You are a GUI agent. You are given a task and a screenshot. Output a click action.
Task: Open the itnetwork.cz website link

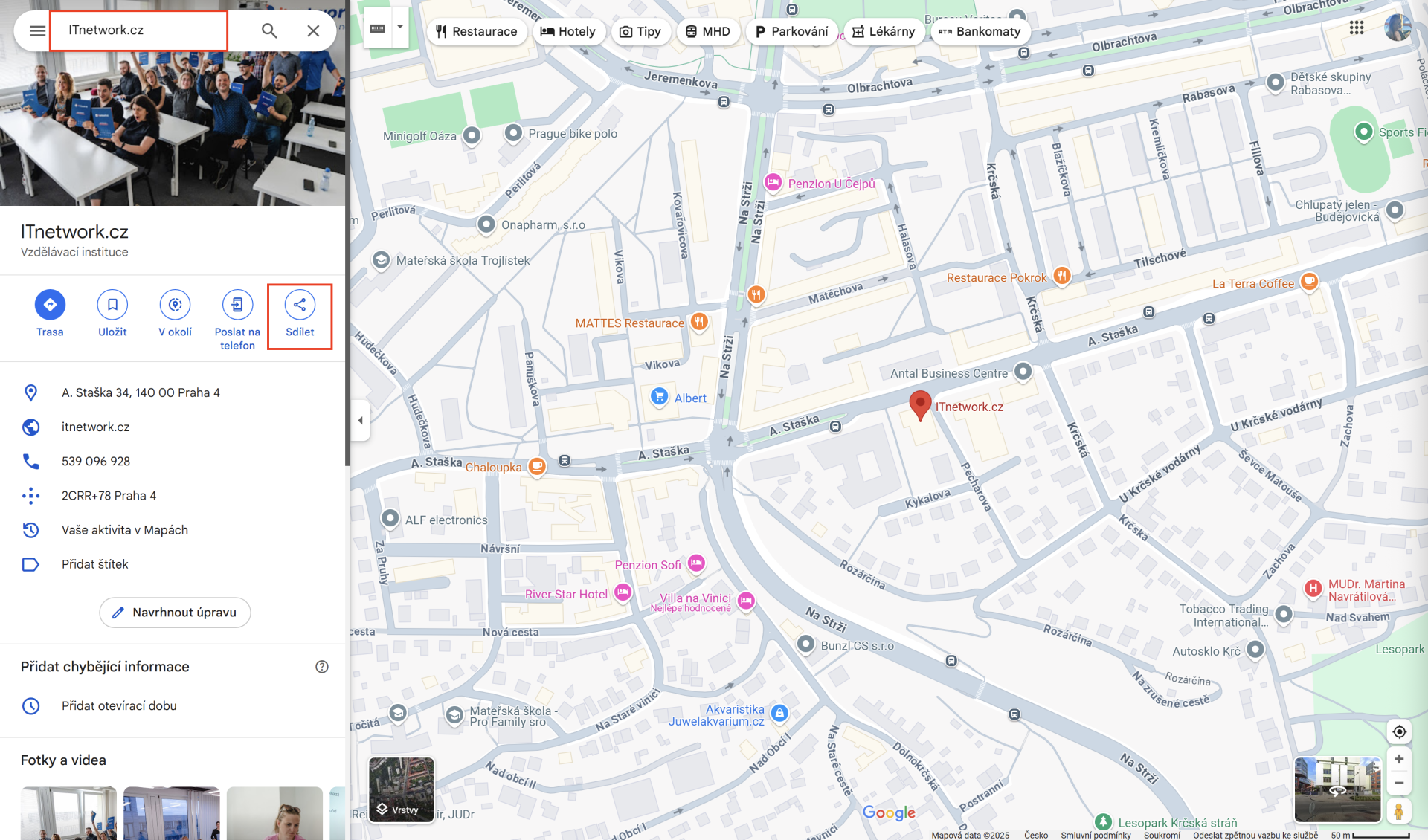95,427
